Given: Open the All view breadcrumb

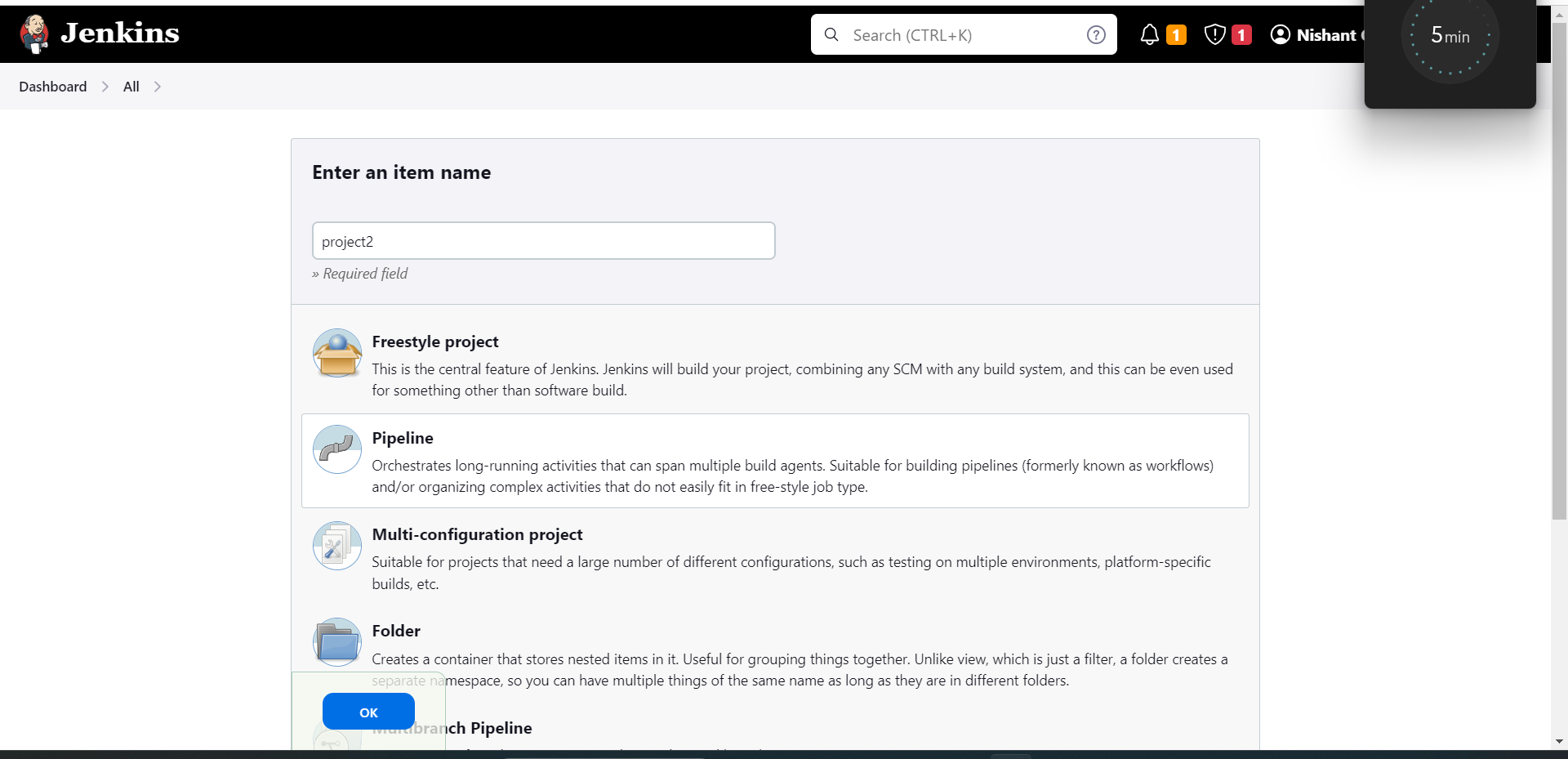Looking at the screenshot, I should point(131,87).
